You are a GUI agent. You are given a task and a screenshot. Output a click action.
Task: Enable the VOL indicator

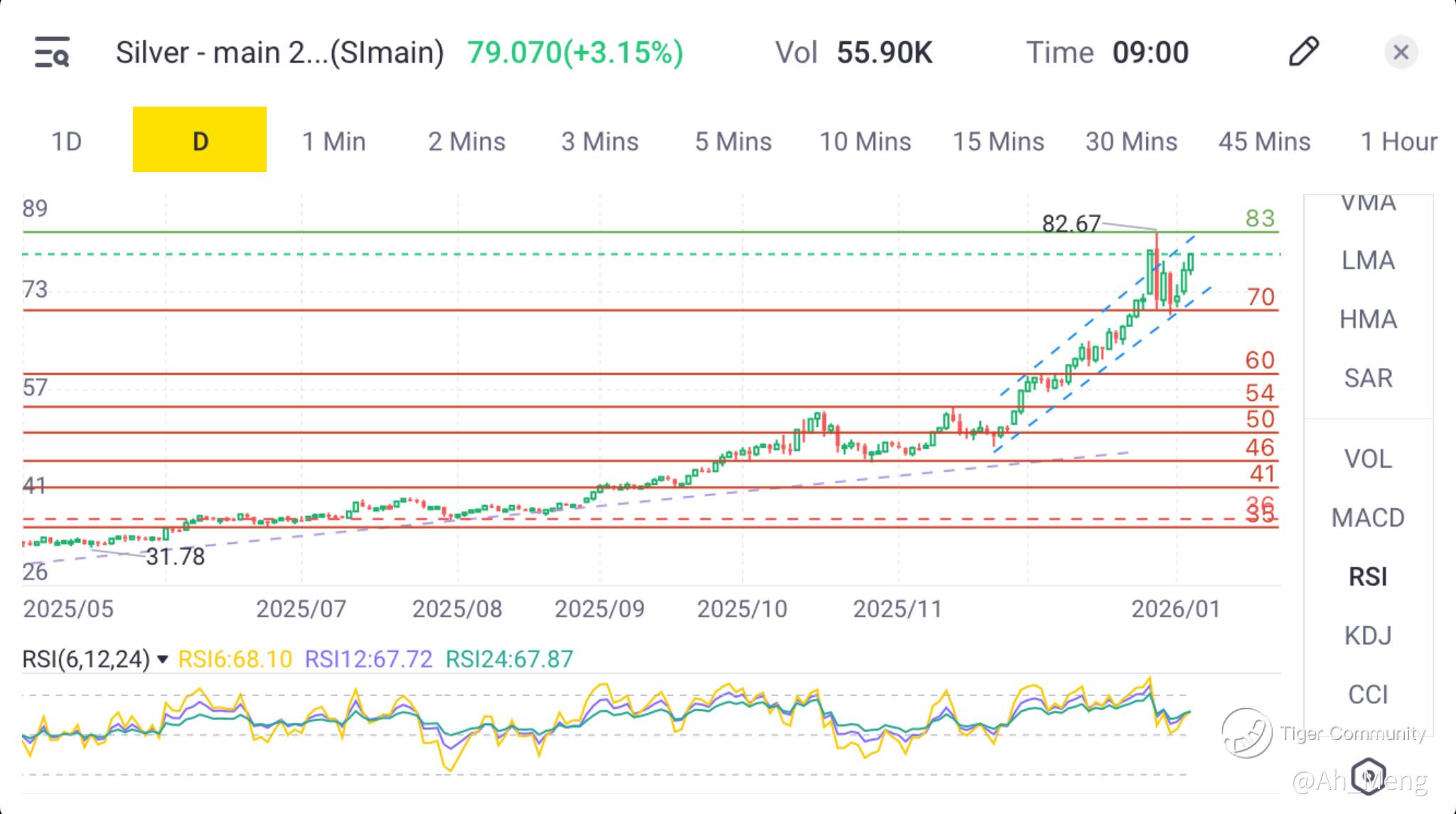click(1368, 459)
